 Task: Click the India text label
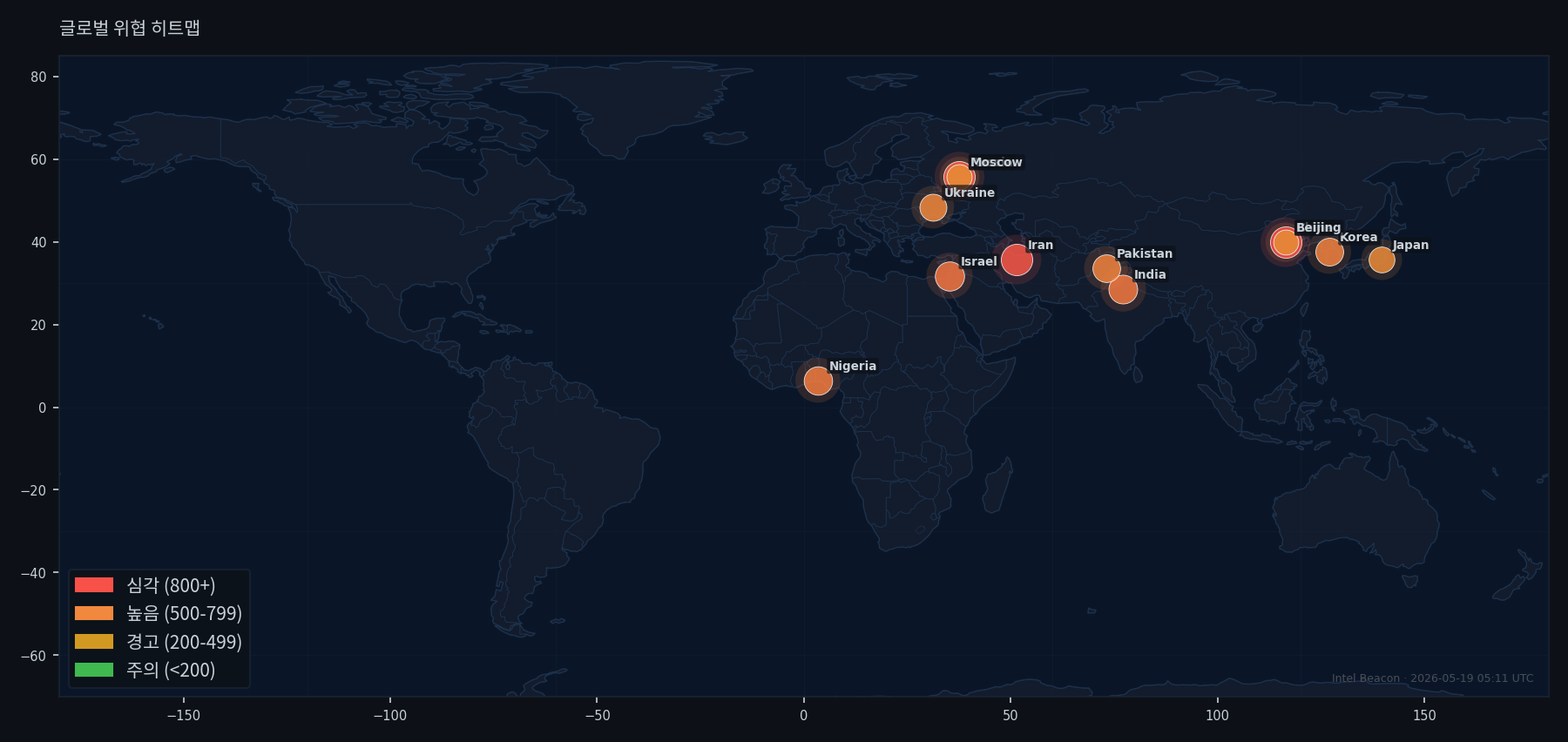click(1150, 274)
